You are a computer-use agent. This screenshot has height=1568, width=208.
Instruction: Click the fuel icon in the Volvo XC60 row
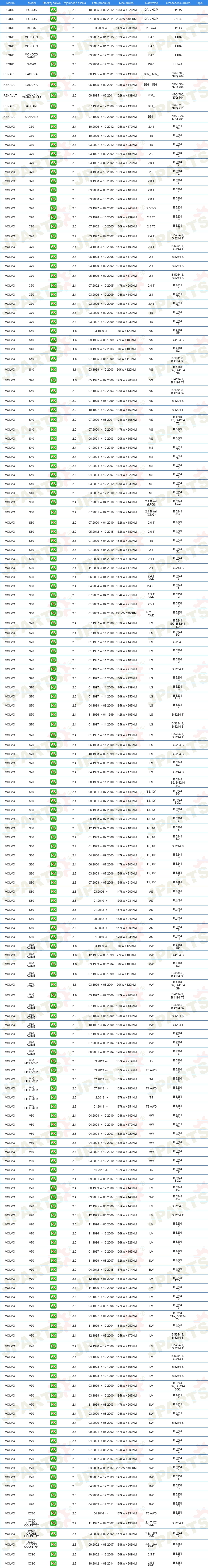53,1513
